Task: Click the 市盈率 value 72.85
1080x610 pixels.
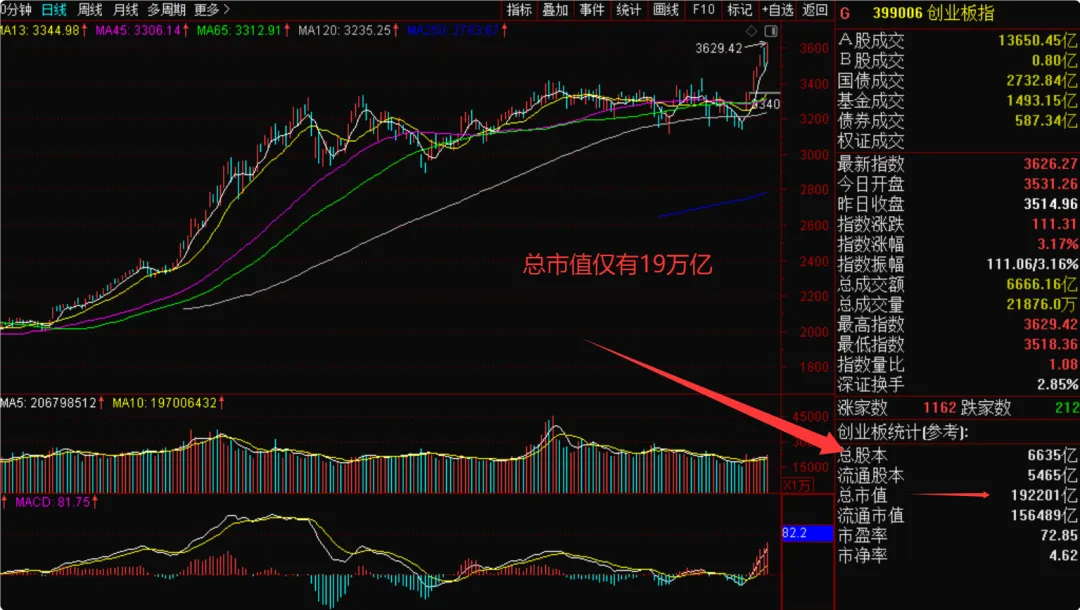Action: click(1059, 535)
